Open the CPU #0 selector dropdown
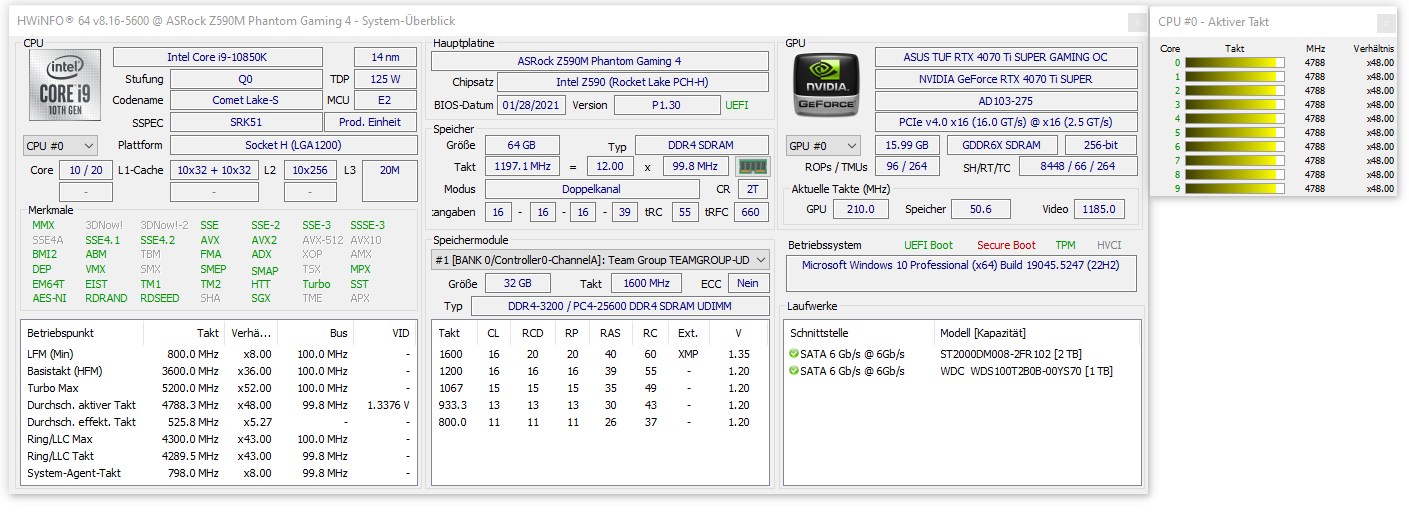1409x512 pixels. tap(60, 146)
